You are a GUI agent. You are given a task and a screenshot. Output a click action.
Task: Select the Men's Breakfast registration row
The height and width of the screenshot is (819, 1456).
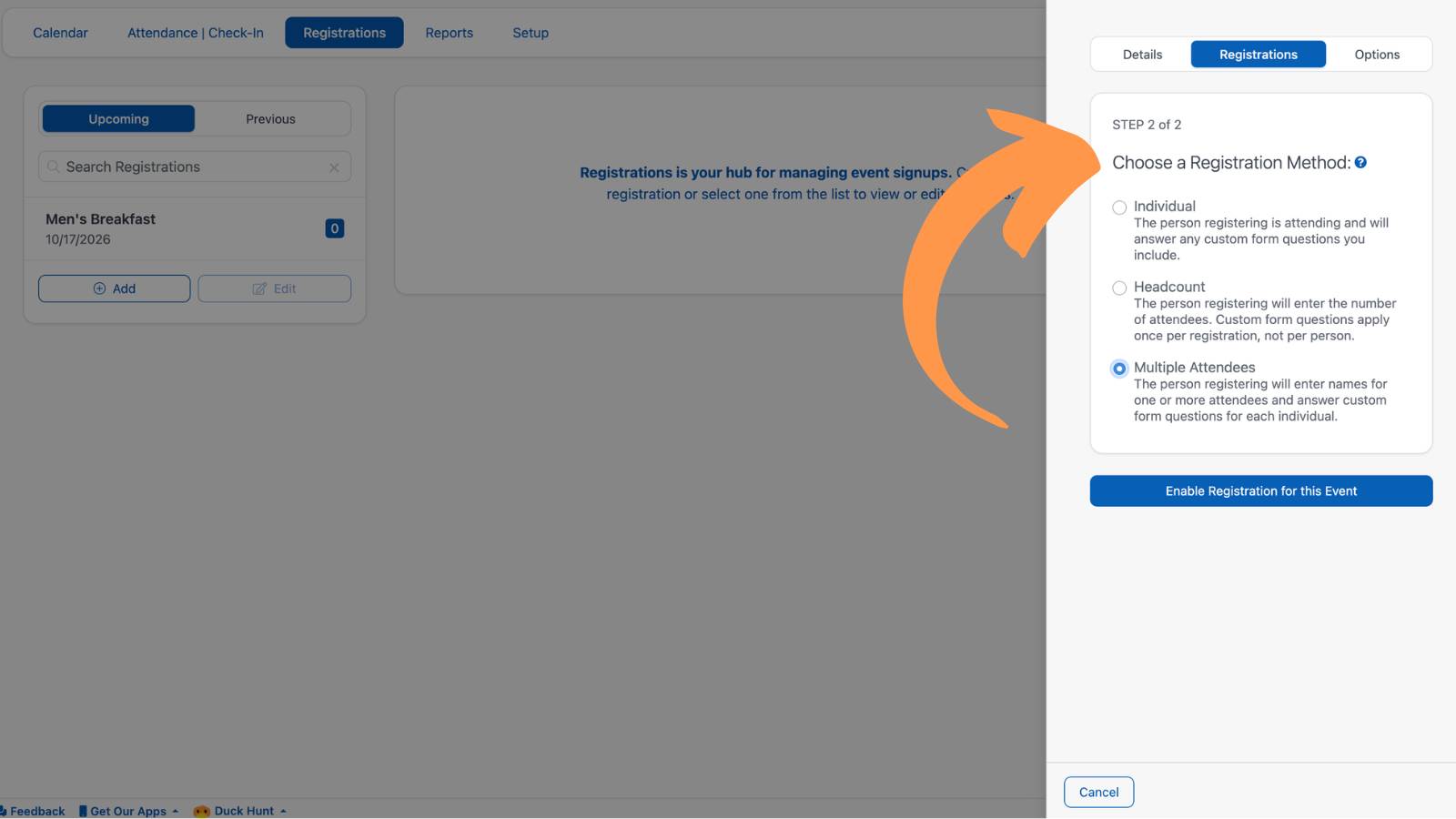pyautogui.click(x=195, y=228)
